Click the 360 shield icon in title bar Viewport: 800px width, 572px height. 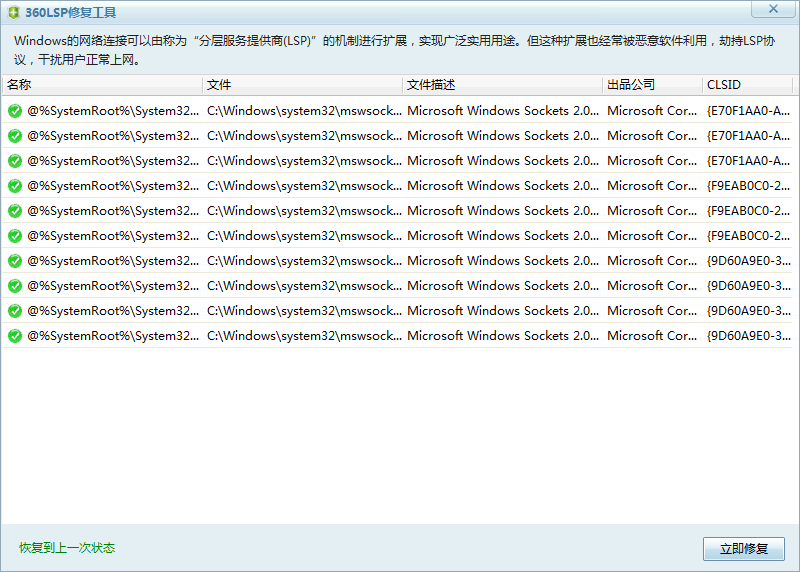click(x=14, y=13)
